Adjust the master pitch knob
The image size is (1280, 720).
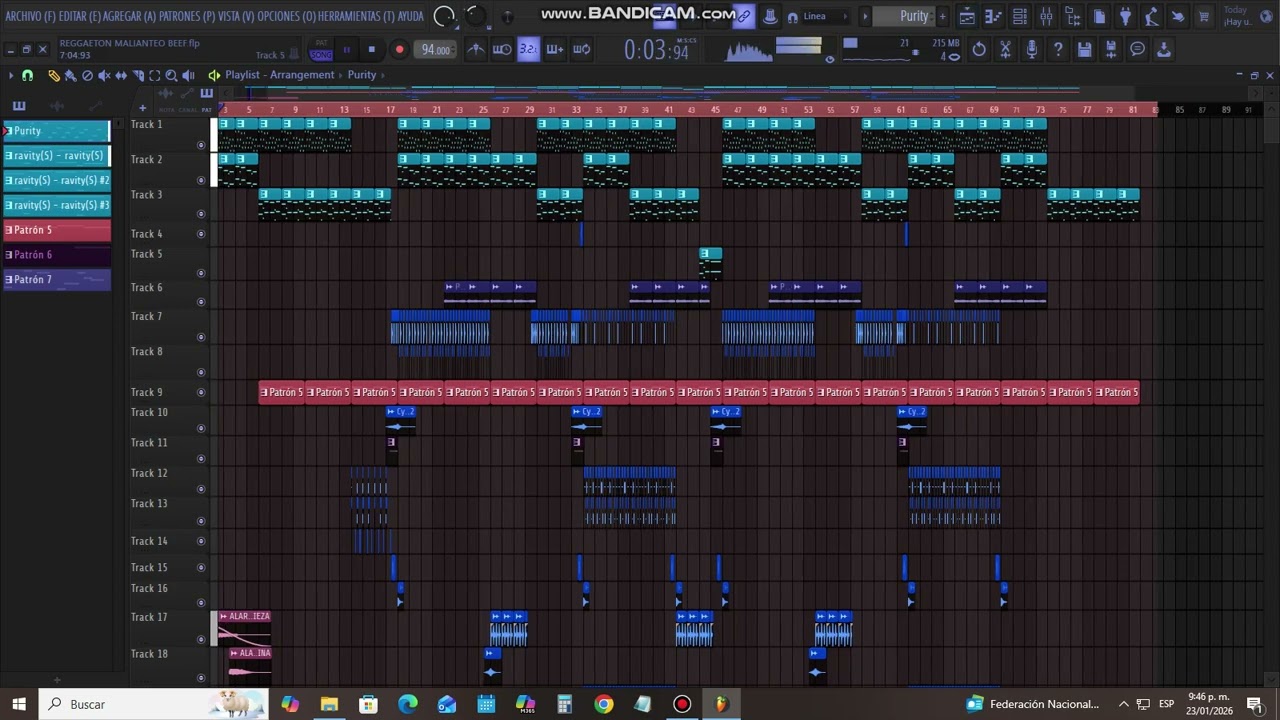(476, 16)
